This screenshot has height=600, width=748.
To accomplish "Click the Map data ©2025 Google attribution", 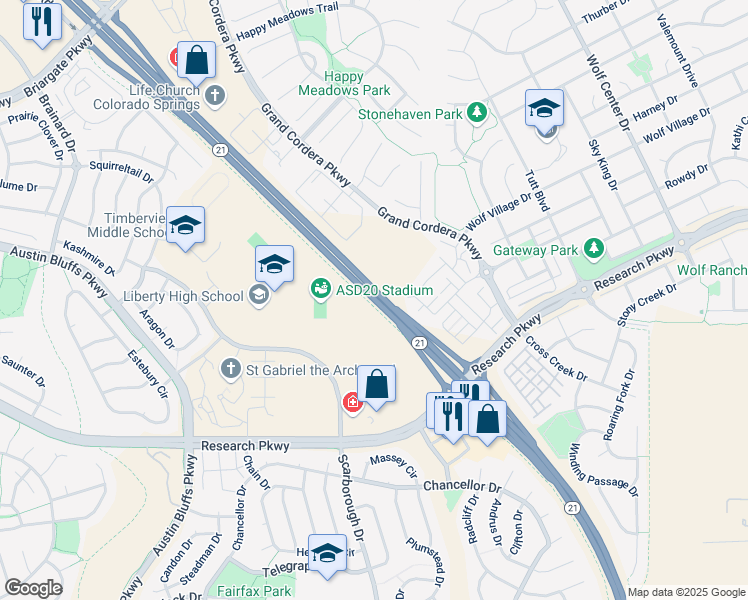I will (686, 592).
